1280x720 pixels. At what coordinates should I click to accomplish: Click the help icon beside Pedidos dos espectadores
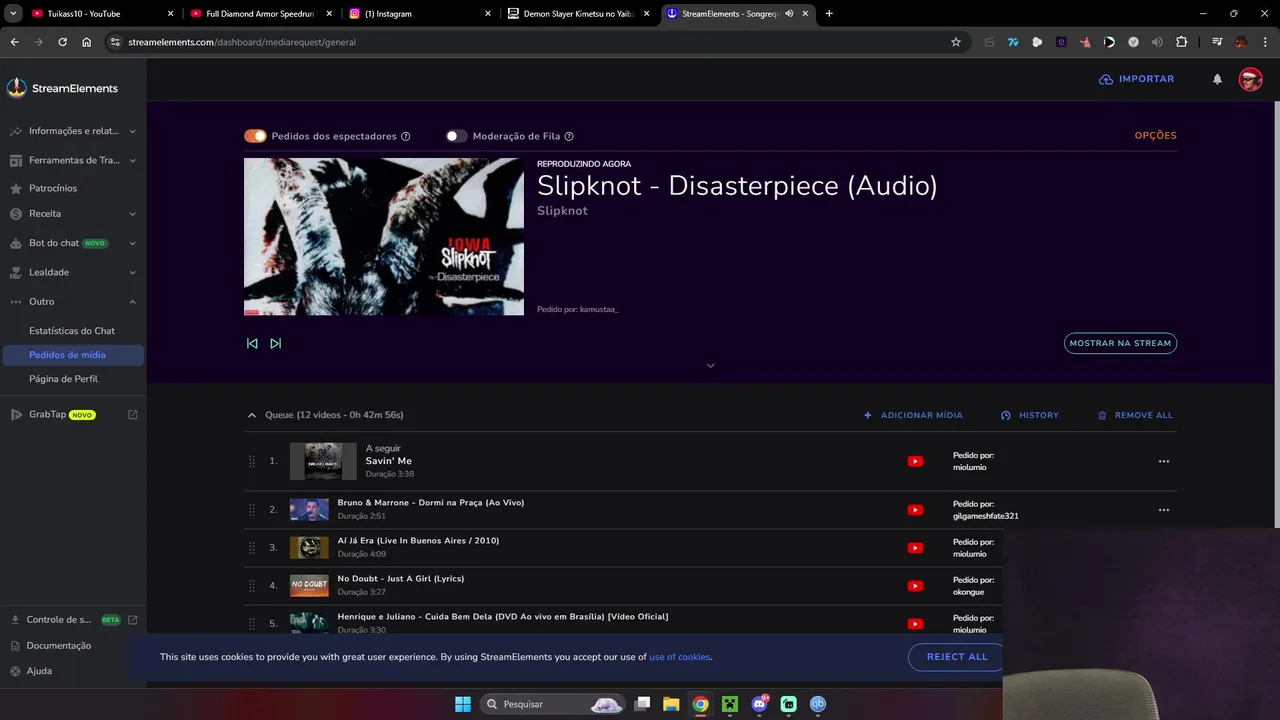click(406, 136)
